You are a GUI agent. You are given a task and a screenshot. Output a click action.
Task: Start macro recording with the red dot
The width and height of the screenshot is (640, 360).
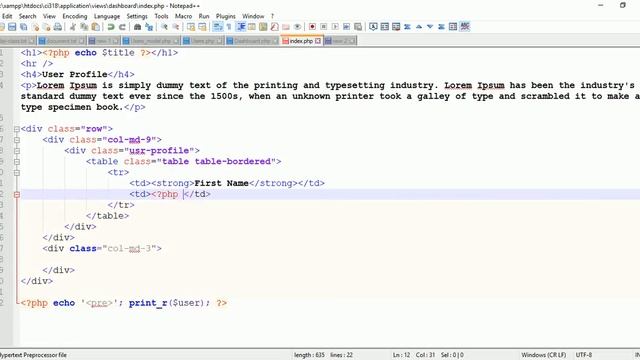tap(312, 27)
